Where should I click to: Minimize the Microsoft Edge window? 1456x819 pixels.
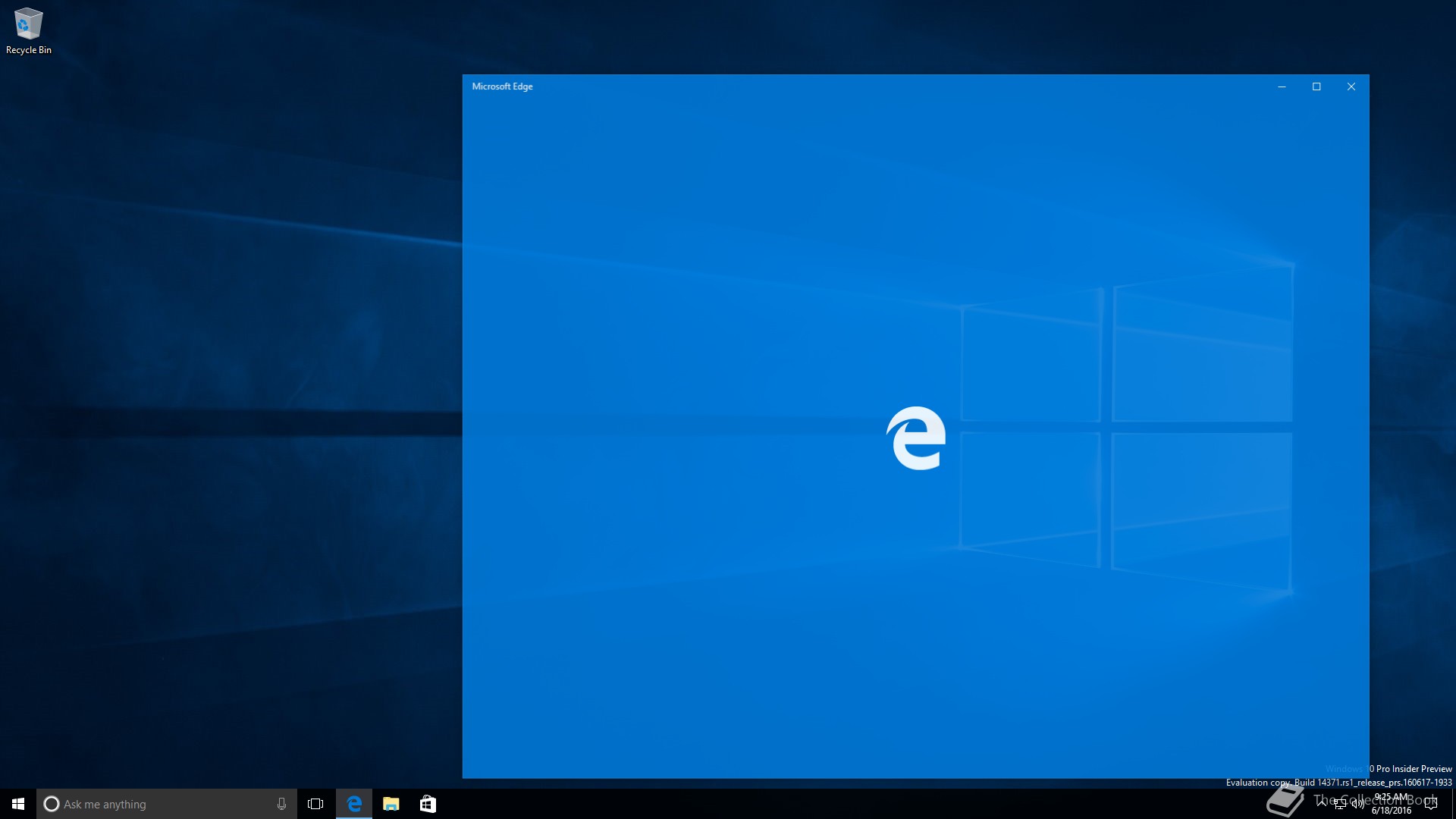(x=1282, y=86)
